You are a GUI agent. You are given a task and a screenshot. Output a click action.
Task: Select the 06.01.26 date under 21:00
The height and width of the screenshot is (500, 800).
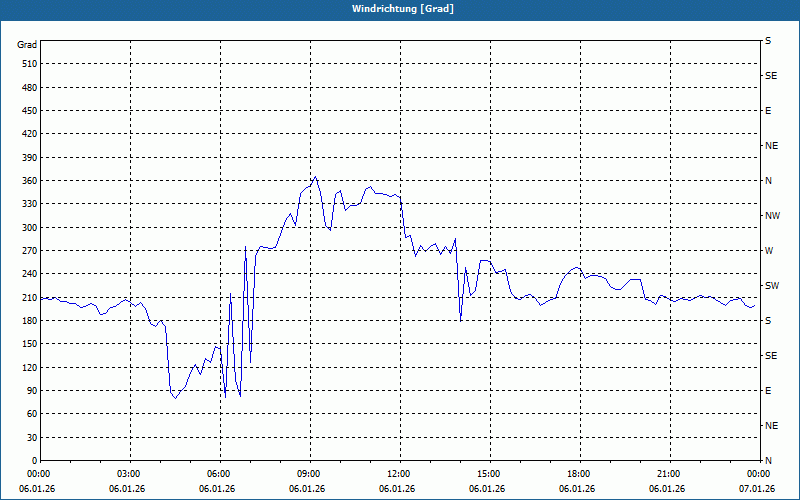click(x=667, y=489)
